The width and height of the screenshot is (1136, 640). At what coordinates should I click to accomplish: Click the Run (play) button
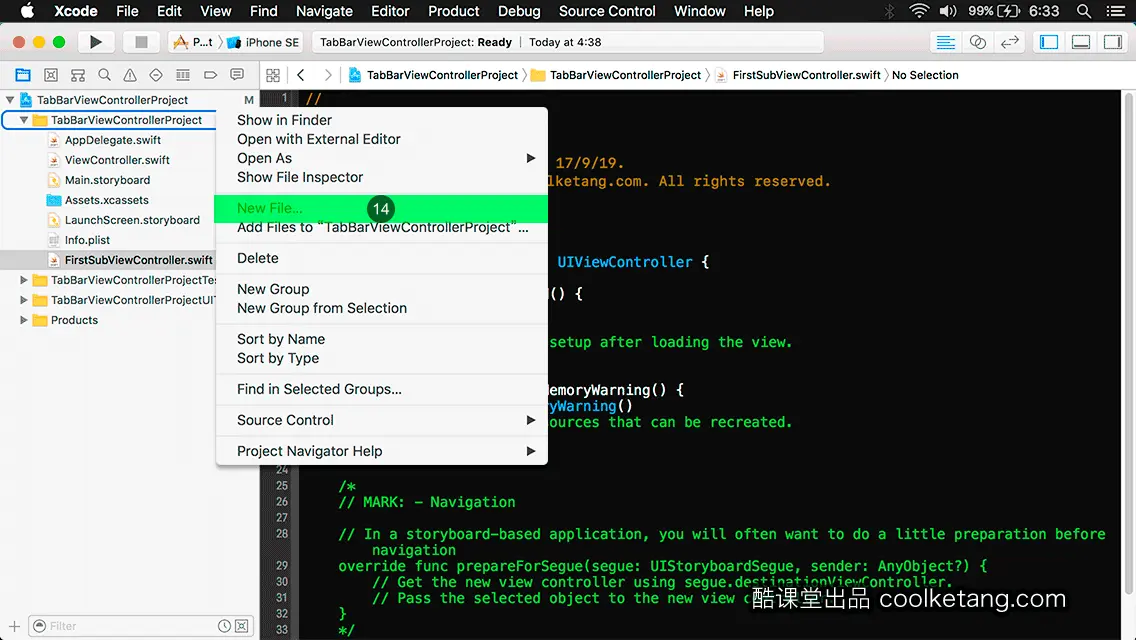pyautogui.click(x=96, y=42)
